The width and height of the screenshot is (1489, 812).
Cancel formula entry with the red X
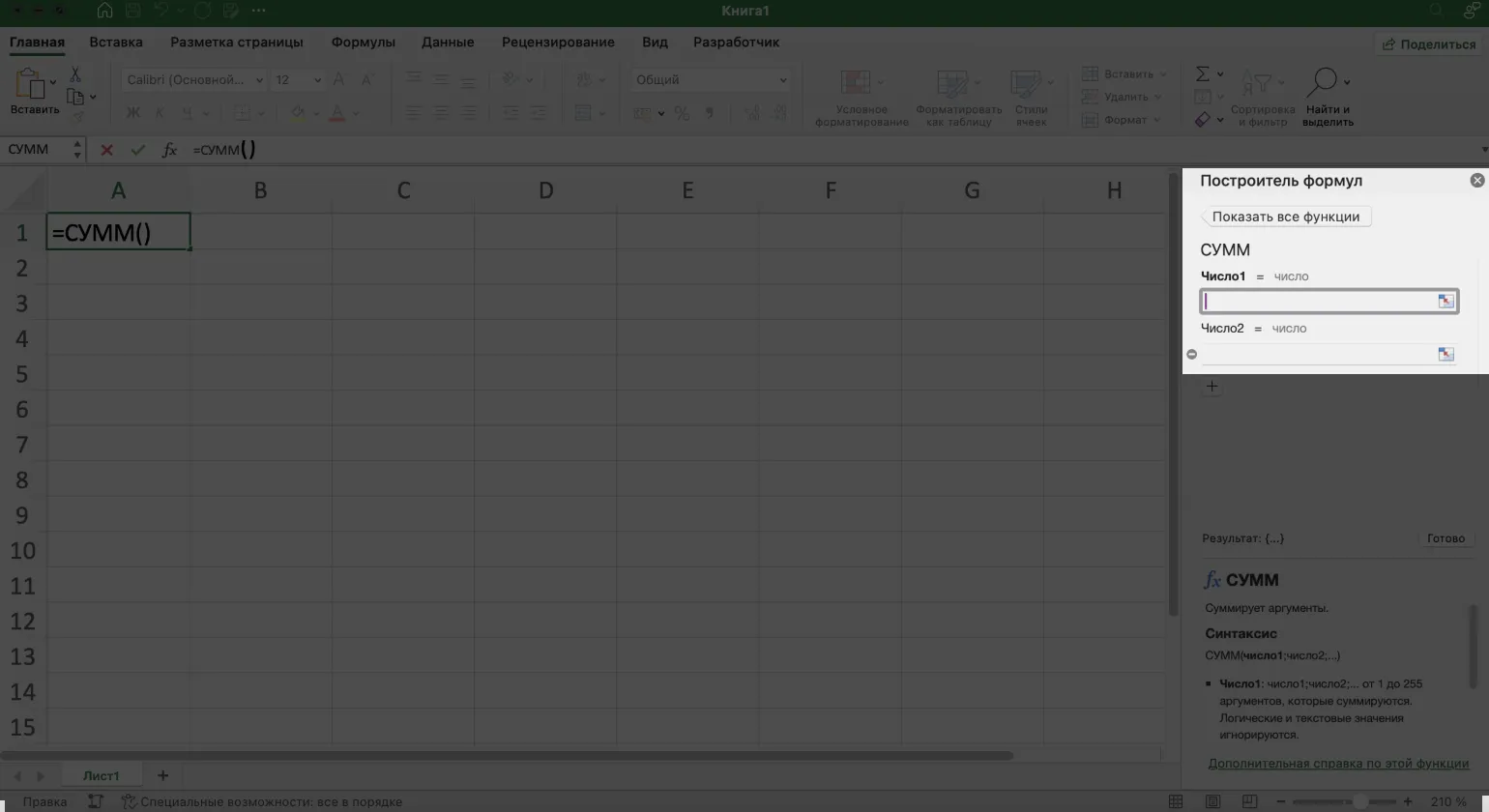(106, 150)
